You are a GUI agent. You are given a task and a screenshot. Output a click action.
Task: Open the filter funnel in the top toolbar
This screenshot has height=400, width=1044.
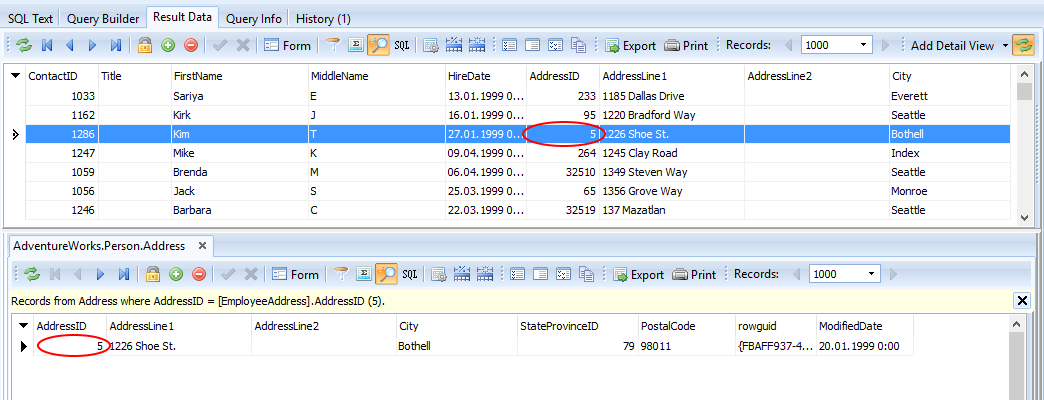[x=334, y=45]
